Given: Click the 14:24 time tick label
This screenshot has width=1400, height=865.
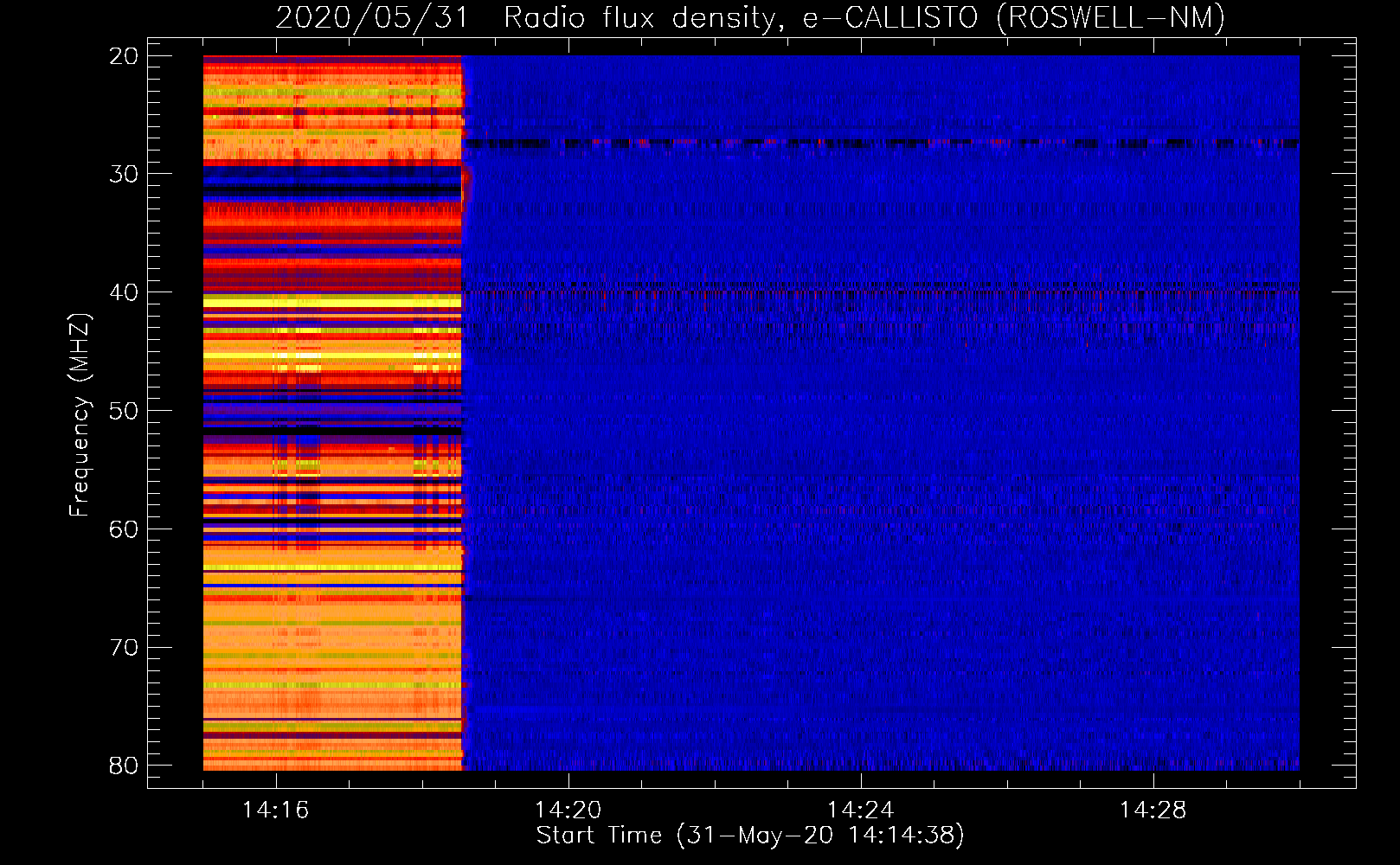Looking at the screenshot, I should tap(861, 811).
